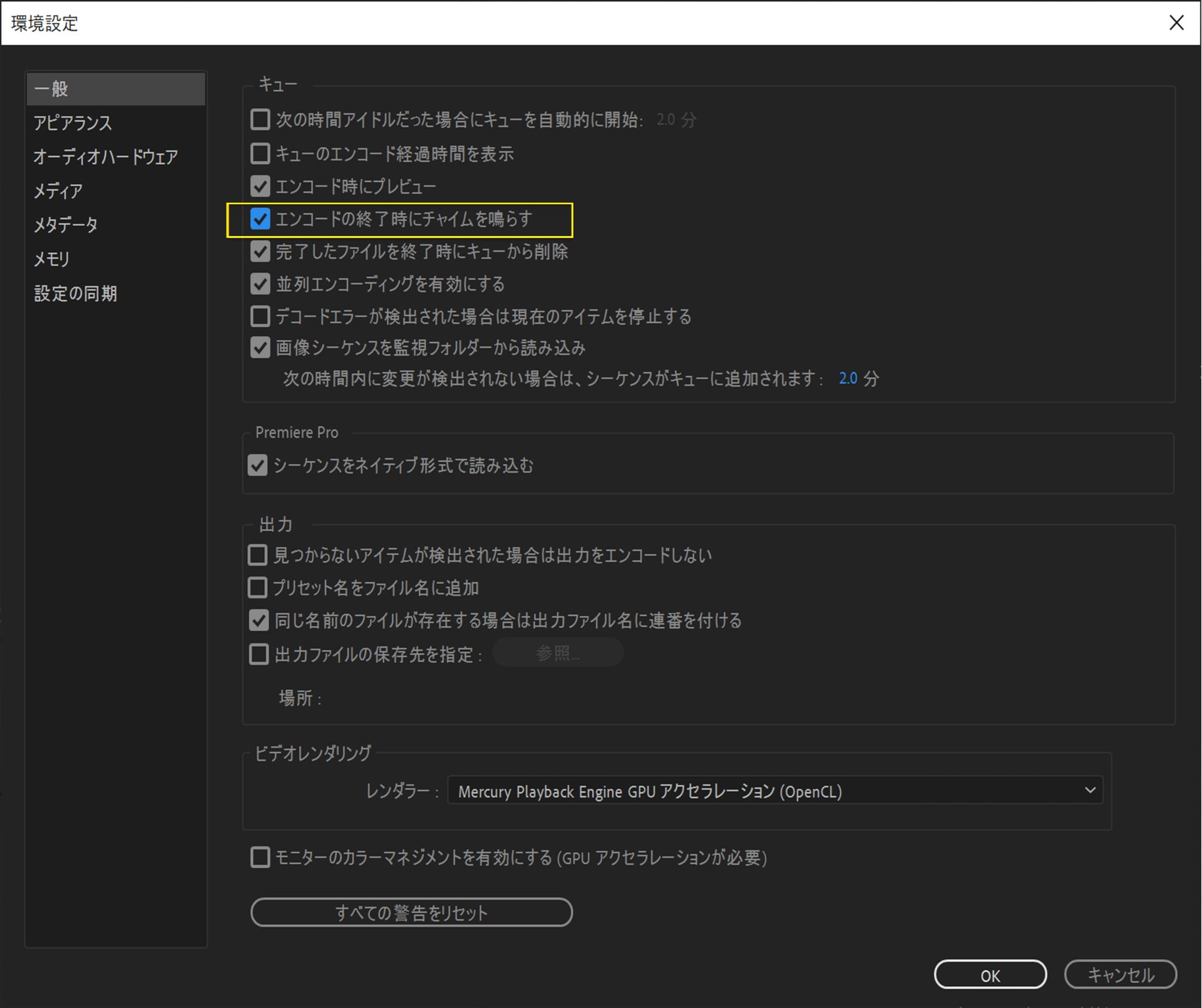The height and width of the screenshot is (1008, 1202).
Task: Uncheck エンコード時にプレビュー checkbox
Action: [x=260, y=186]
